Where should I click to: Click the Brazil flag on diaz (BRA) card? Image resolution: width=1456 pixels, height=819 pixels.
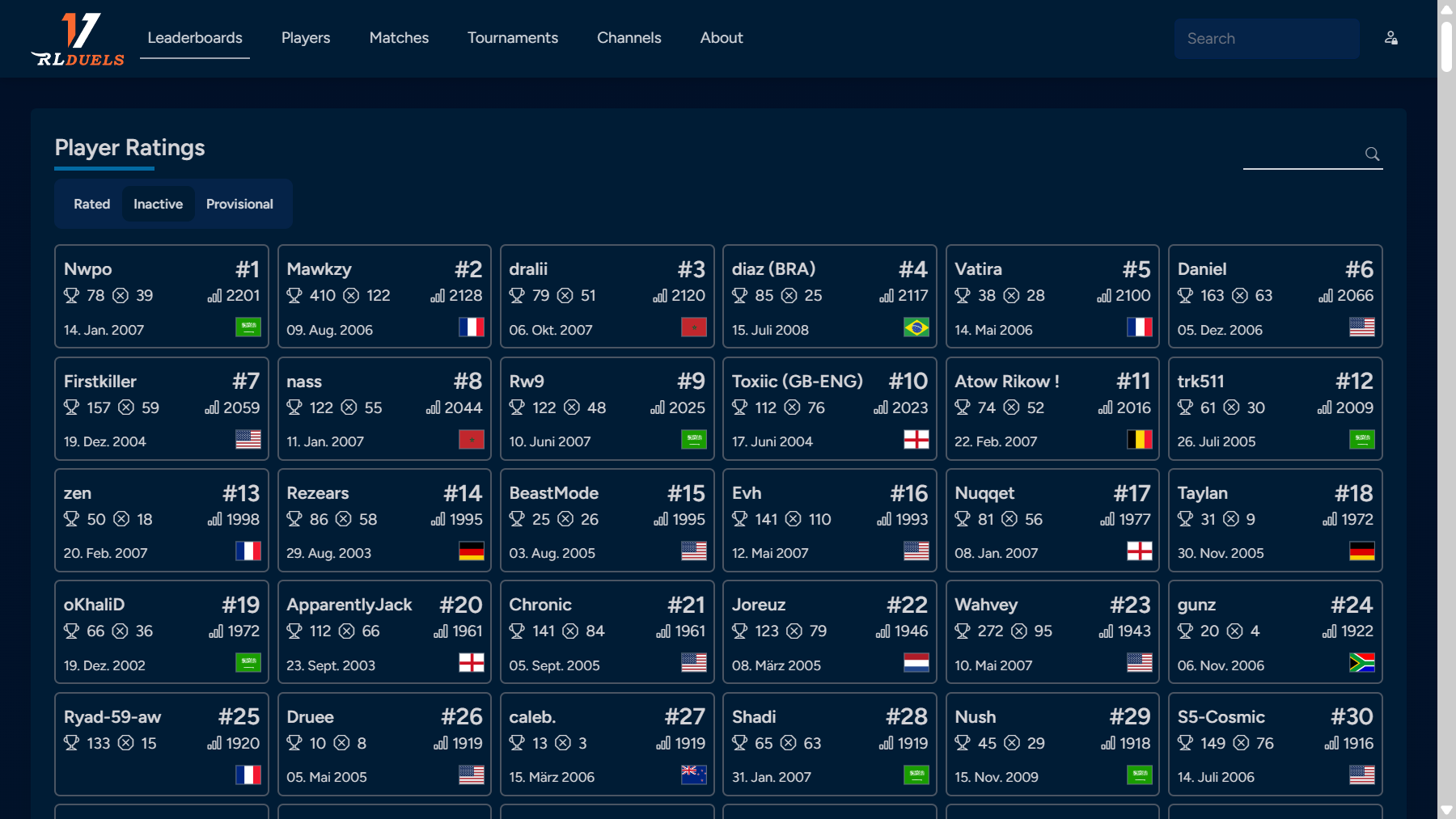916,327
